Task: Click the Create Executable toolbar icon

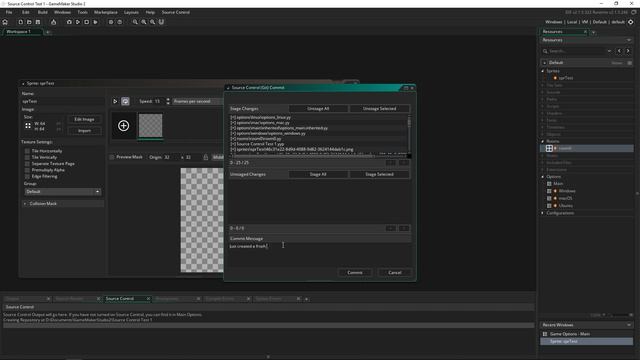Action: pos(53,22)
